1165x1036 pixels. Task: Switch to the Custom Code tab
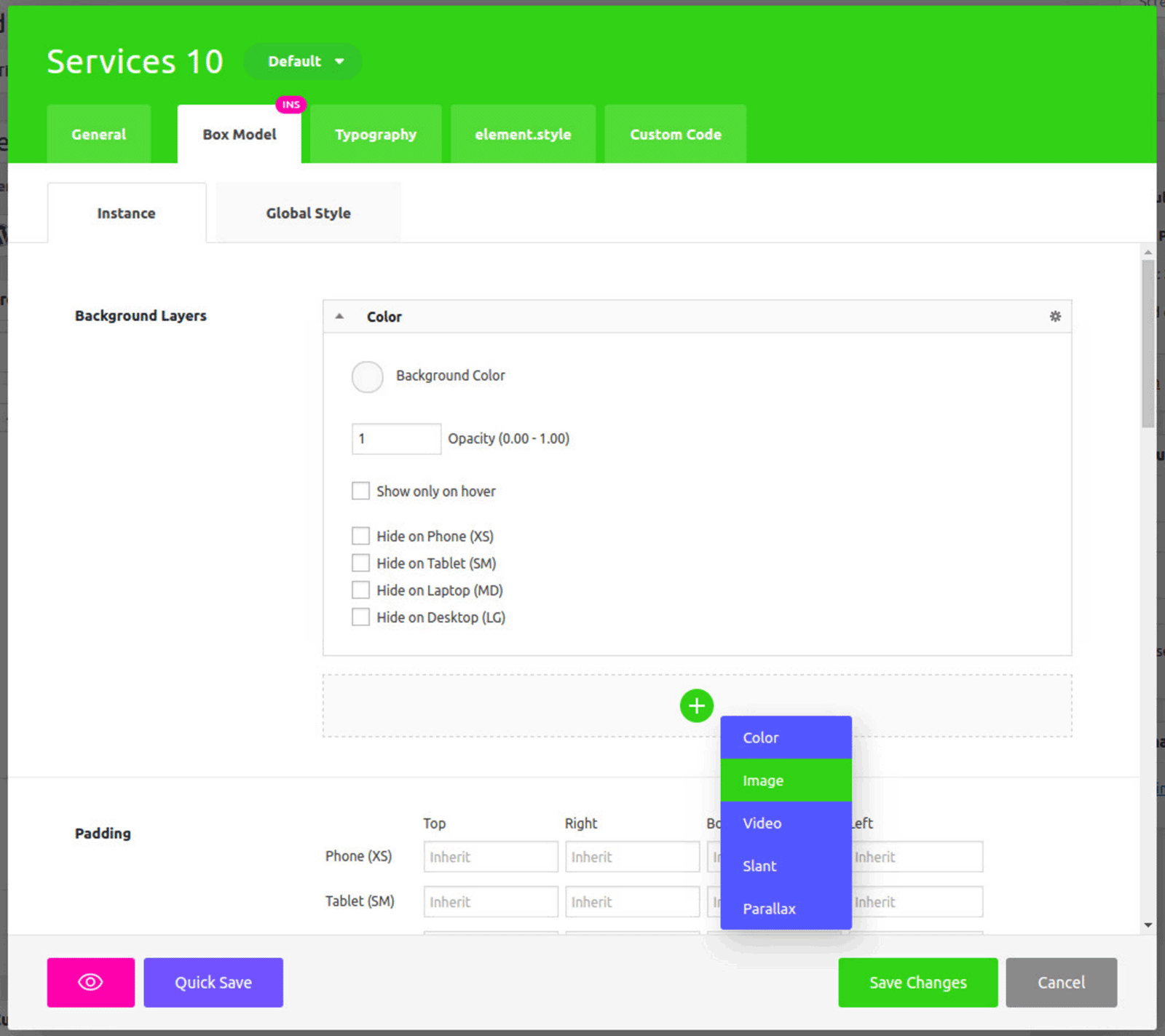click(676, 134)
